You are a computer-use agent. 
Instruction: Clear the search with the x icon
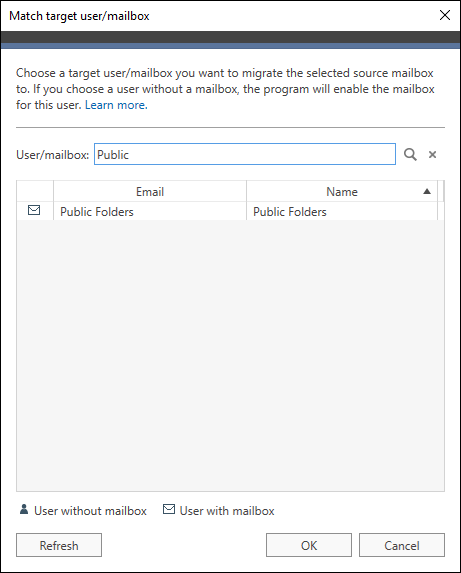click(x=433, y=155)
